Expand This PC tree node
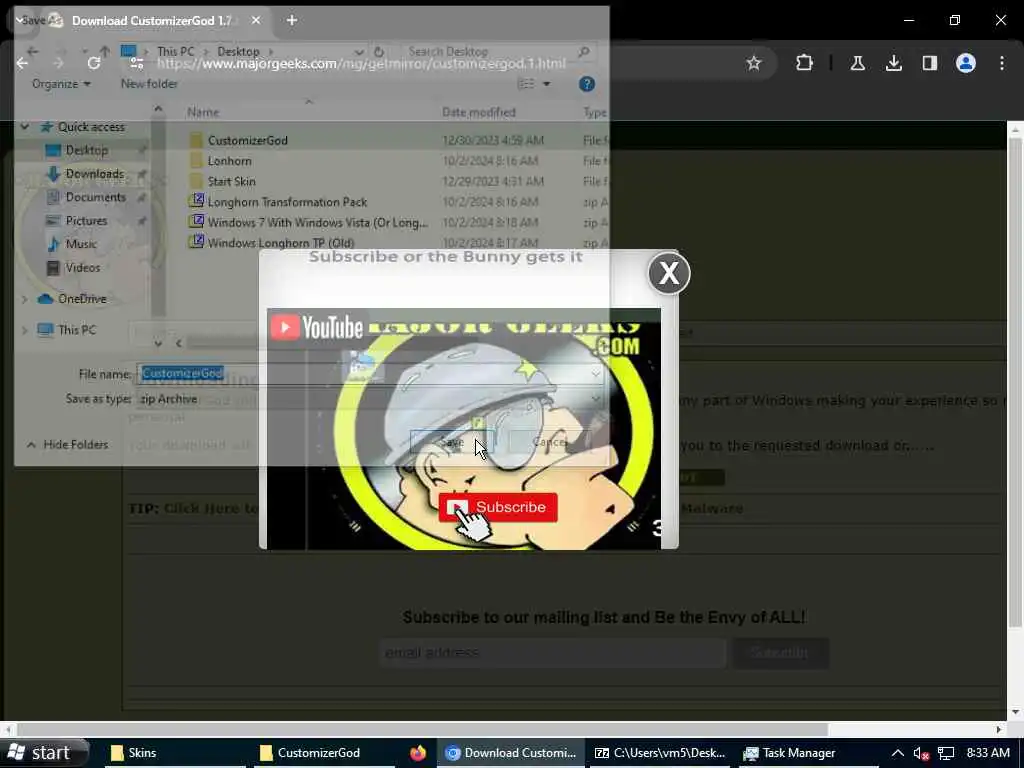This screenshot has height=768, width=1024. 25,330
